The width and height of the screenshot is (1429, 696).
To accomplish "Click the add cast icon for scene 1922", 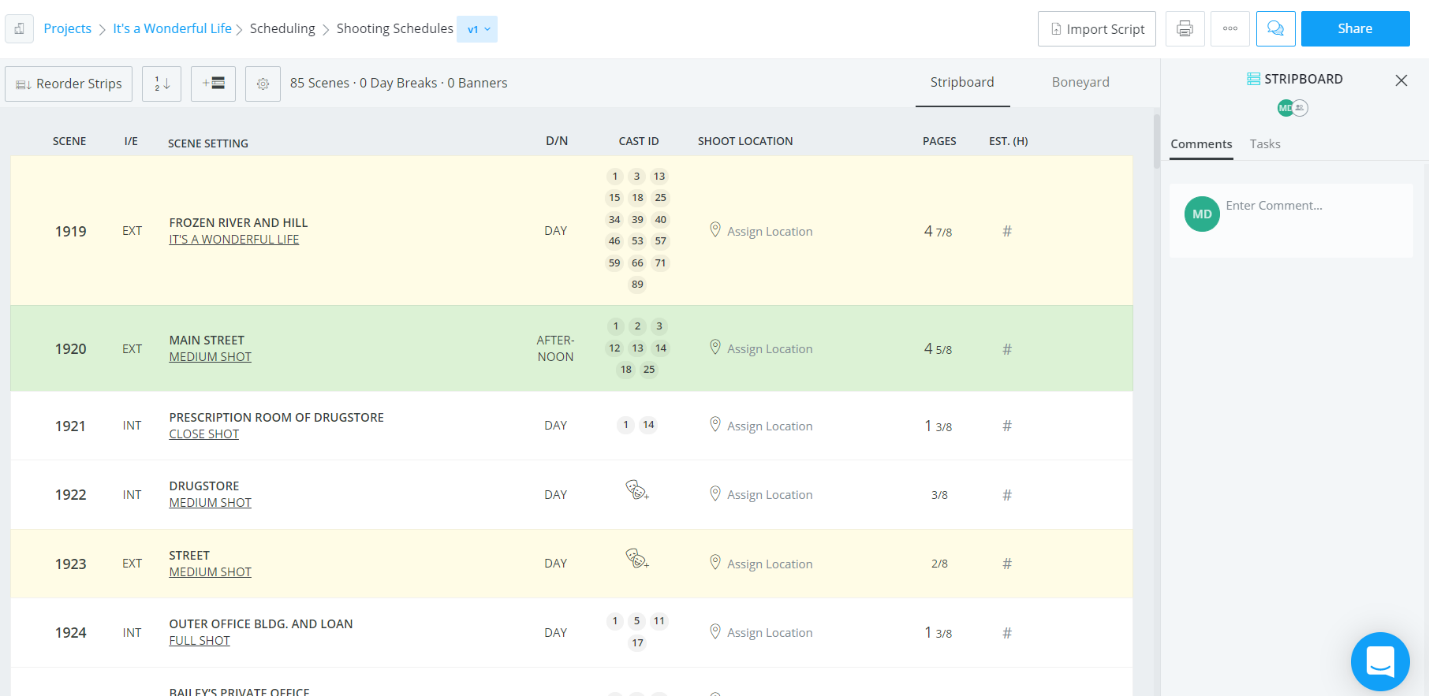I will [x=637, y=491].
